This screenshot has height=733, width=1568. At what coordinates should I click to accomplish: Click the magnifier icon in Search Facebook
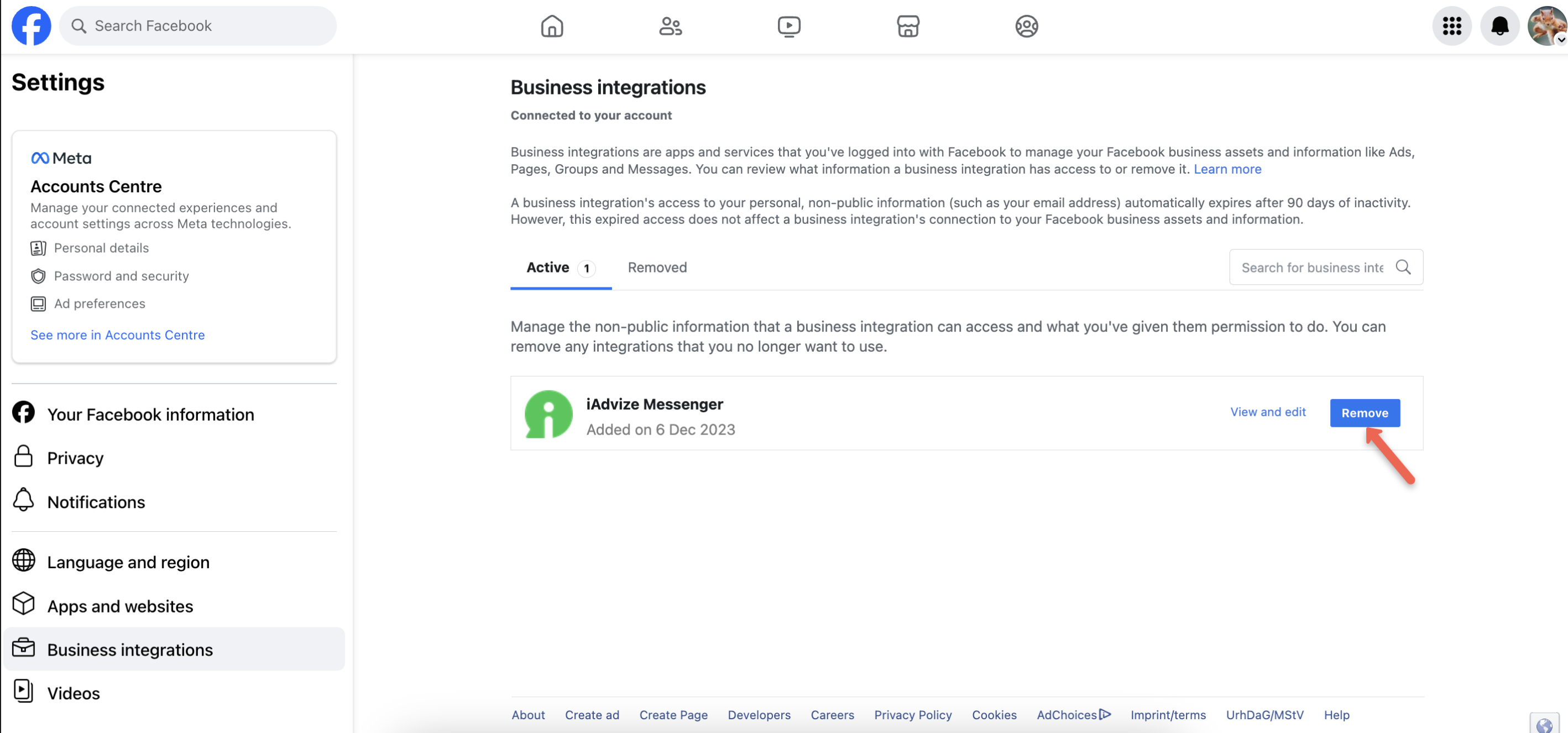[x=79, y=25]
